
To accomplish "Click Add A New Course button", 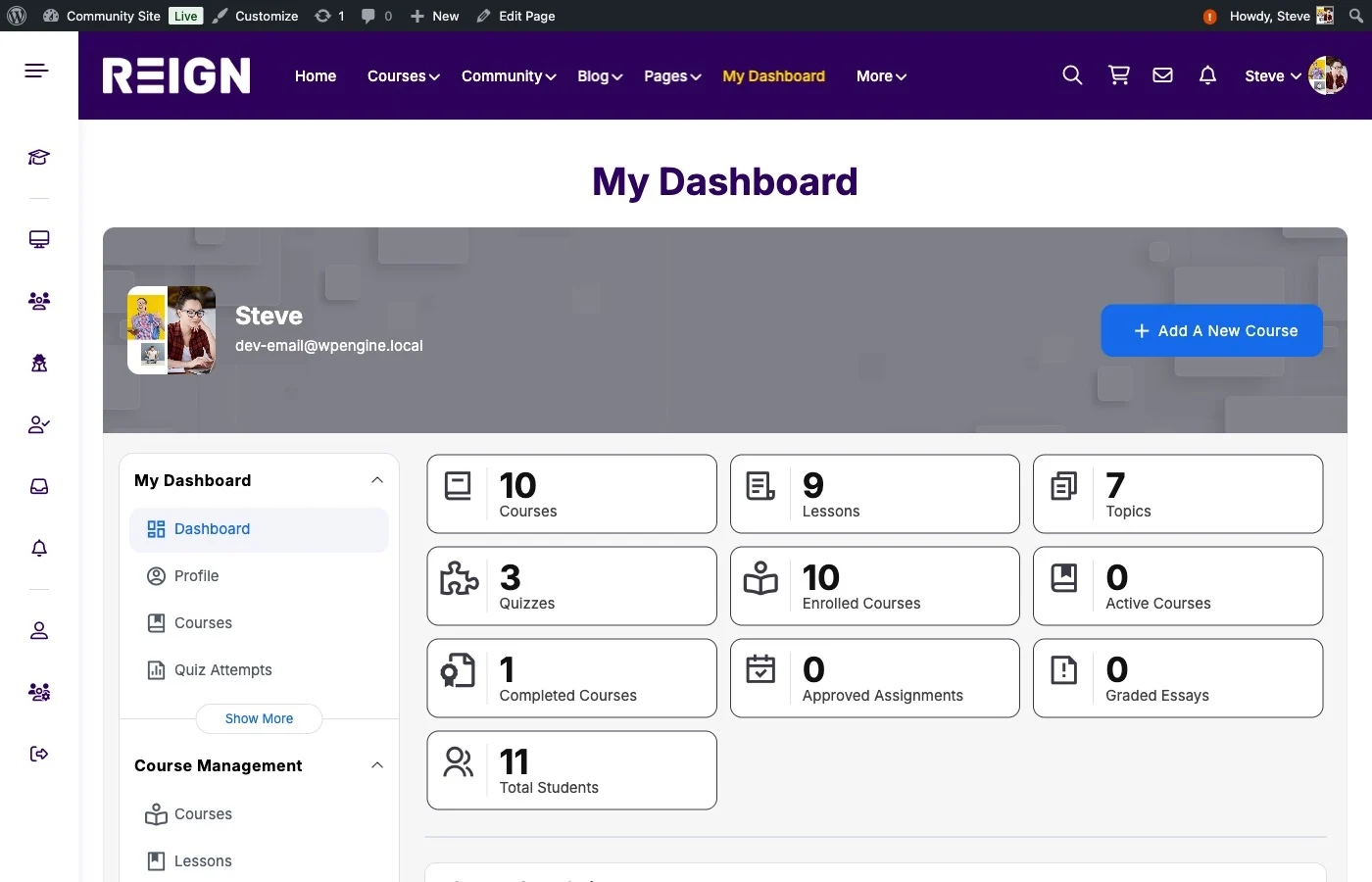I will [1212, 330].
